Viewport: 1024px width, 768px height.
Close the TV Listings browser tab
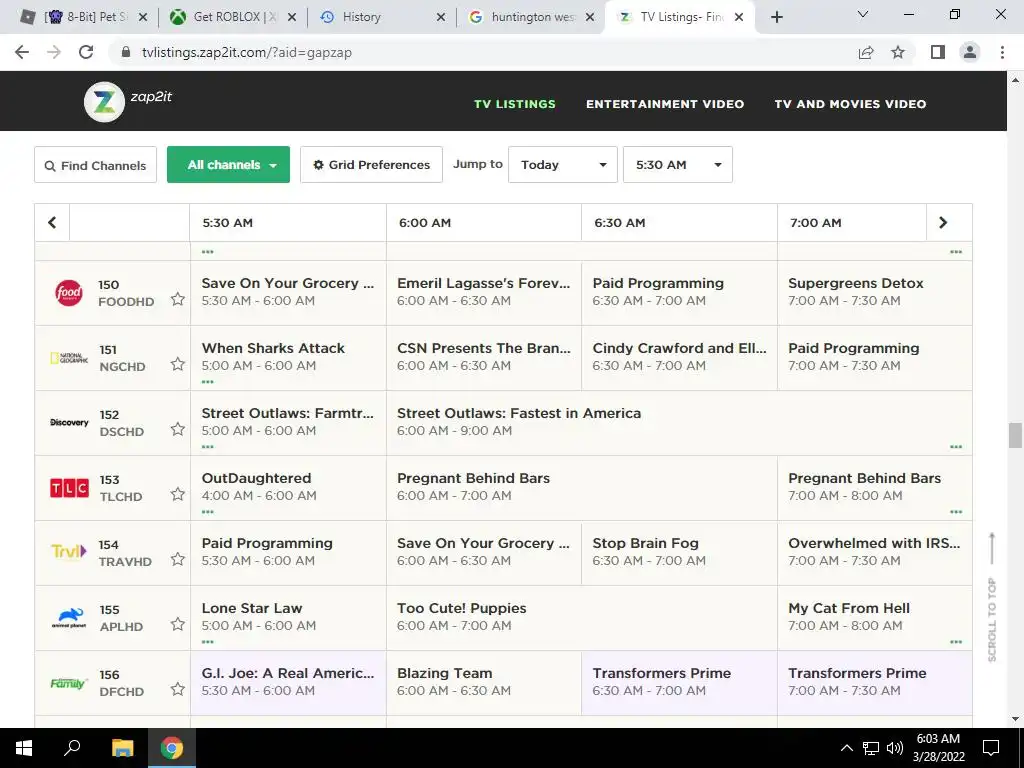coord(739,17)
